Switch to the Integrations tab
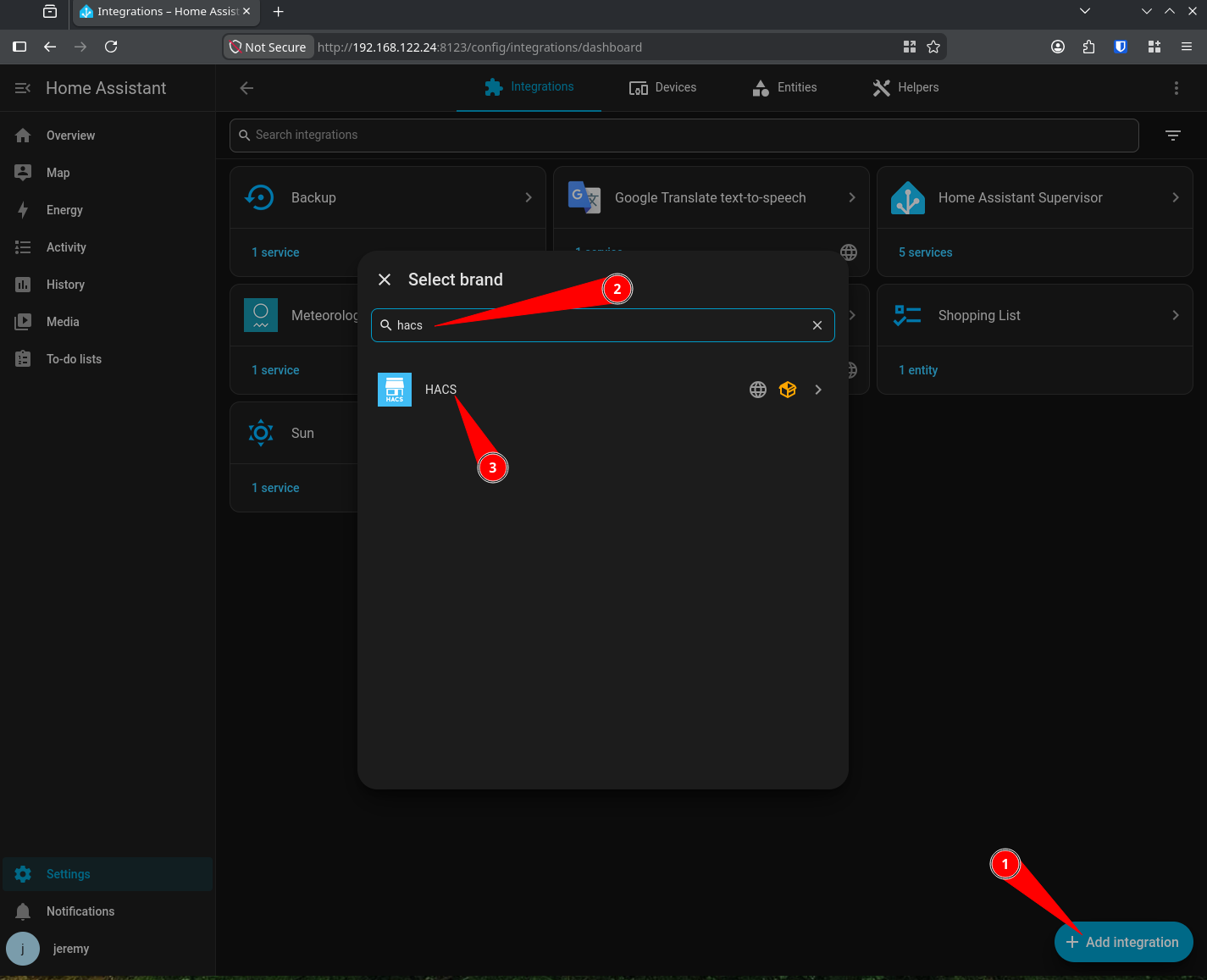 pyautogui.click(x=529, y=87)
